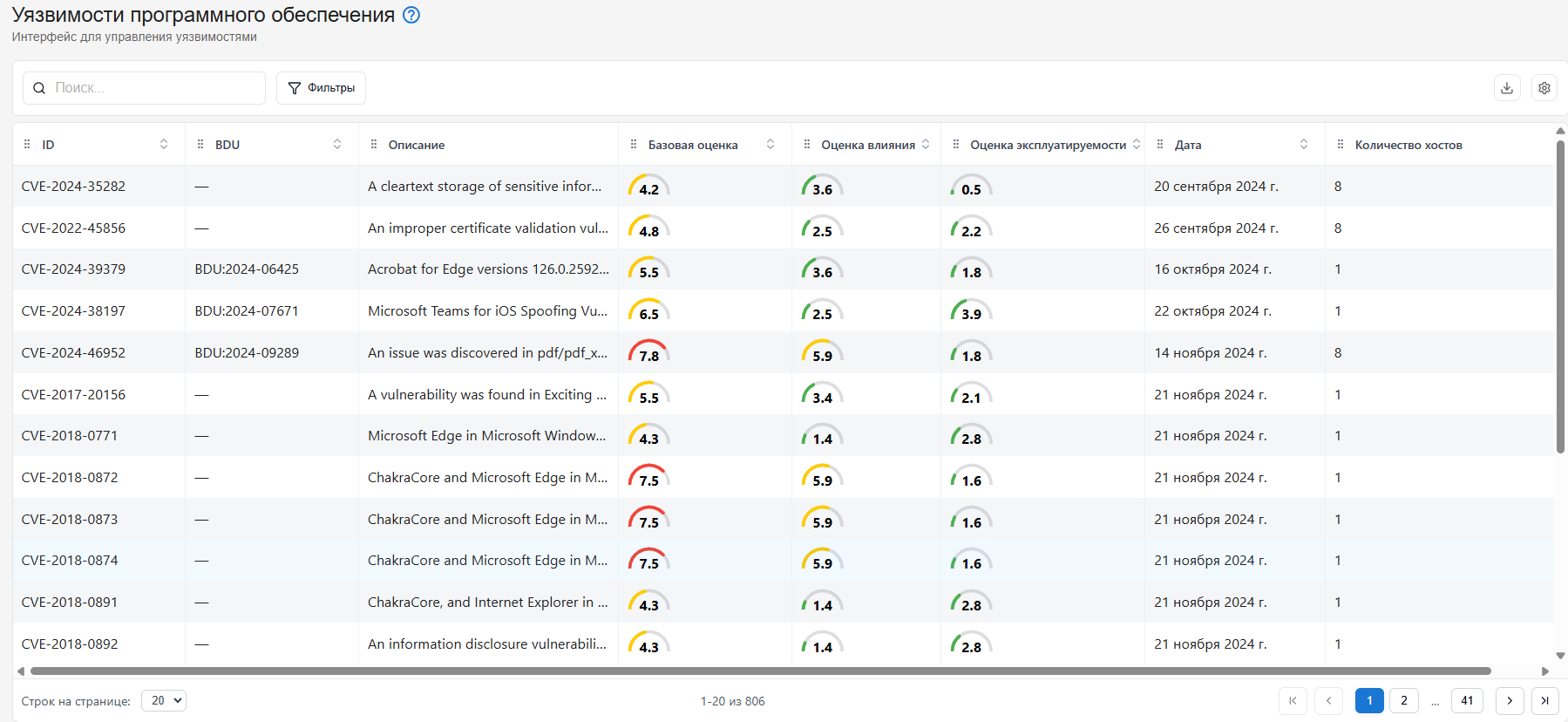Click the download export icon
This screenshot has width=1568, height=722.
pos(1507,88)
